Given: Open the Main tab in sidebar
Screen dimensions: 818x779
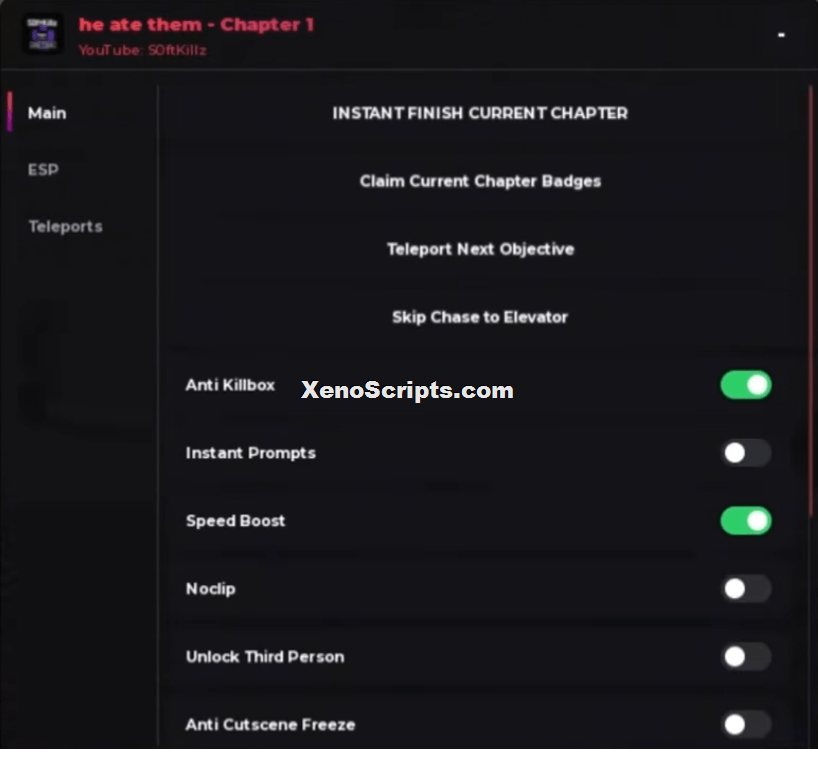Looking at the screenshot, I should pos(47,113).
